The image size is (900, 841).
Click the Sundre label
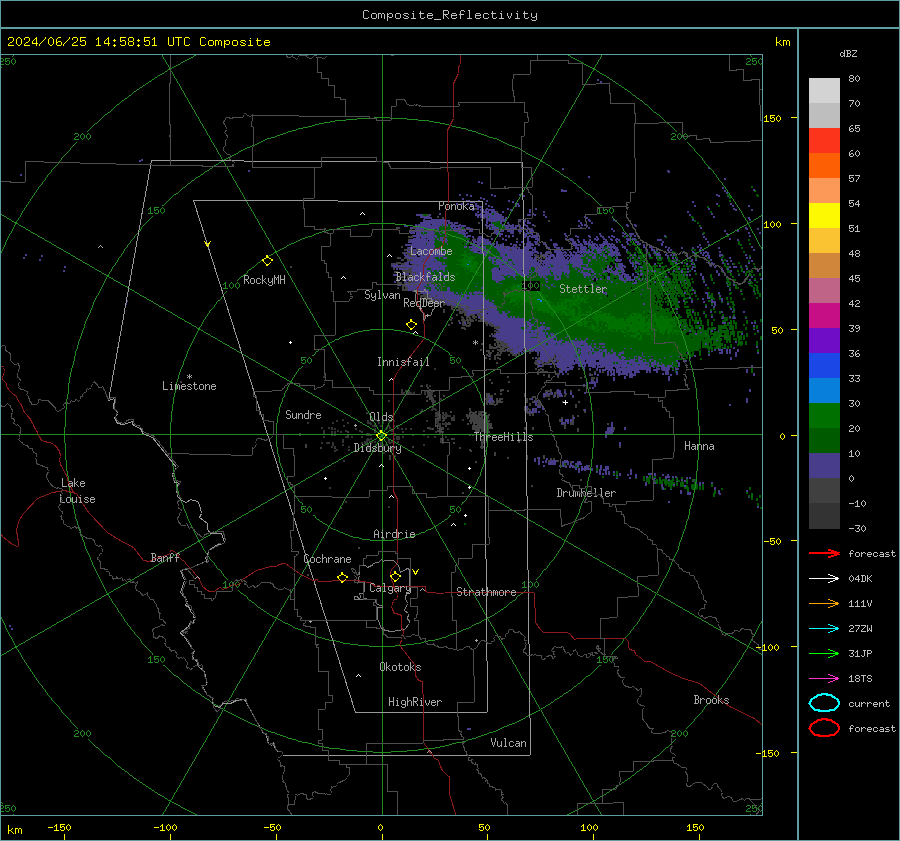(x=303, y=414)
